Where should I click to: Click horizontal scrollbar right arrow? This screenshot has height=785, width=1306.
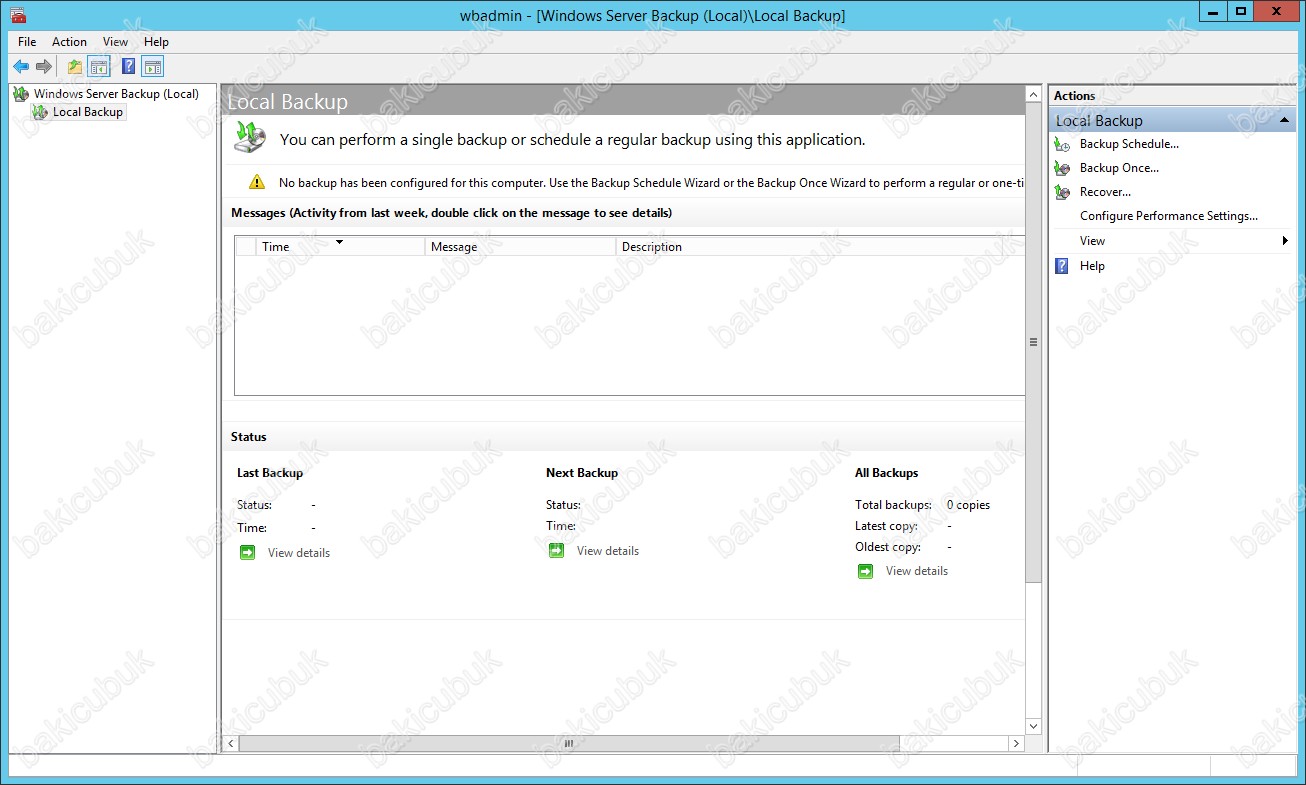tap(1016, 744)
